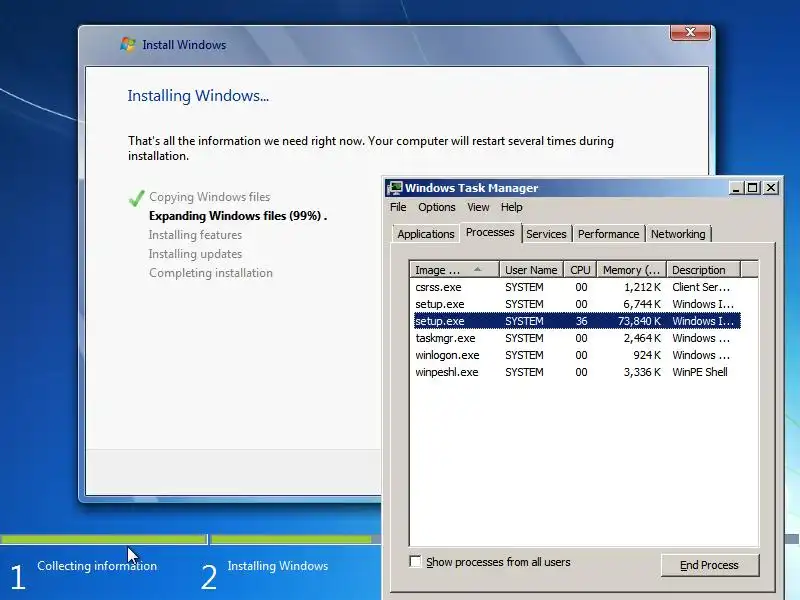Select the Processes tab
The width and height of the screenshot is (800, 600).
pos(490,232)
